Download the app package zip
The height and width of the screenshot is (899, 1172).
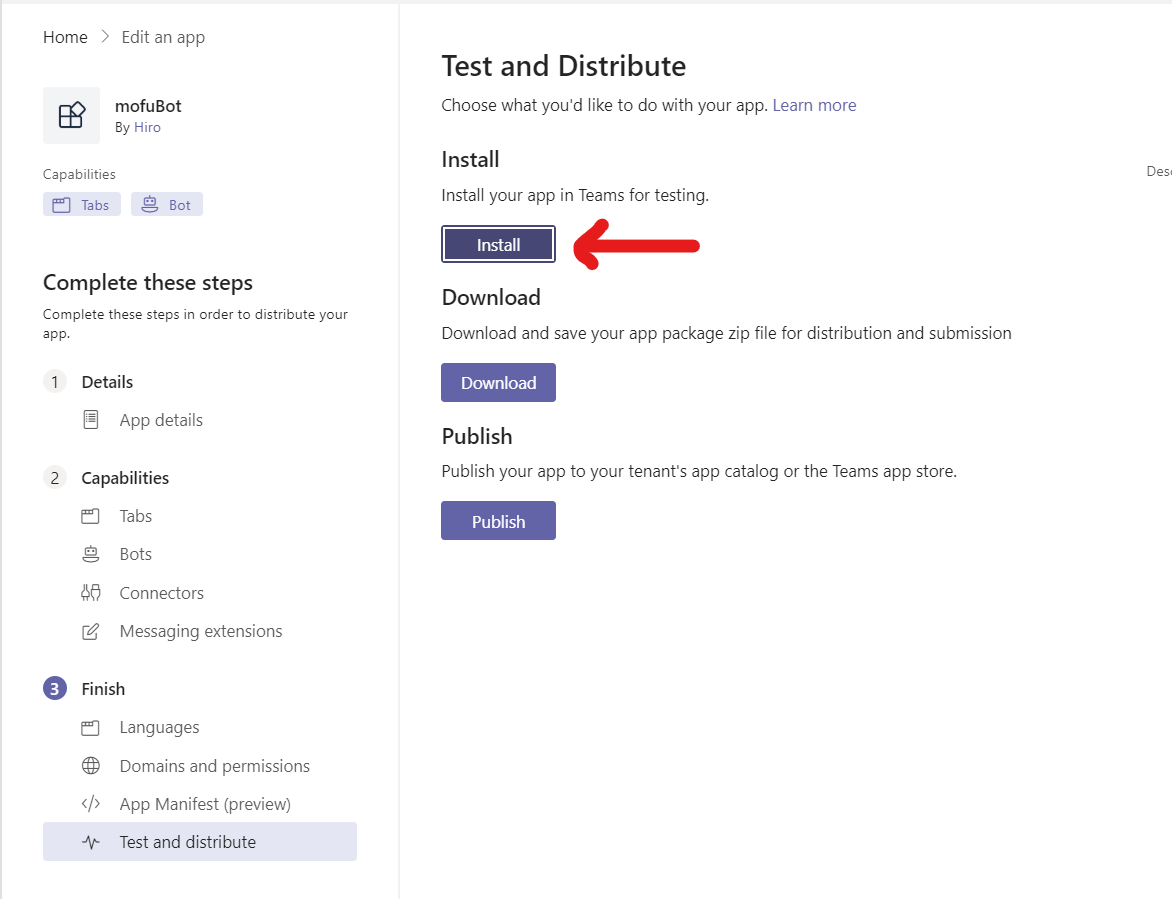pyautogui.click(x=499, y=383)
